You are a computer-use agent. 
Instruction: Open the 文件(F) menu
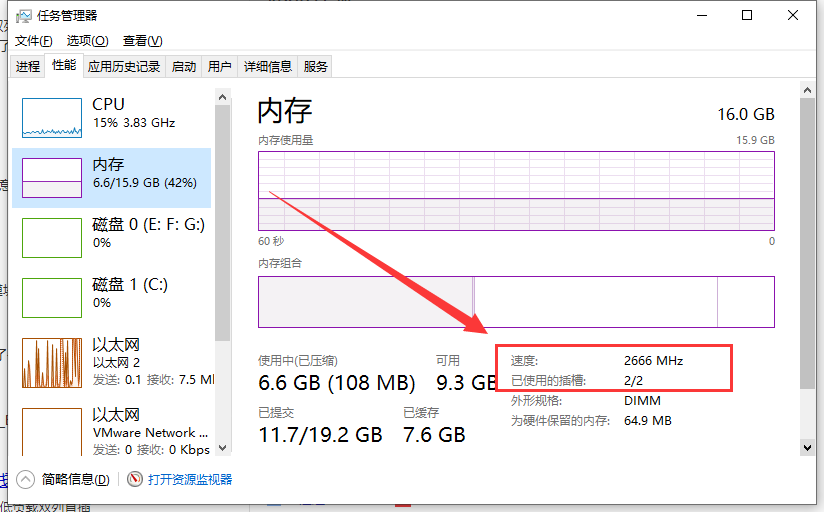(33, 41)
